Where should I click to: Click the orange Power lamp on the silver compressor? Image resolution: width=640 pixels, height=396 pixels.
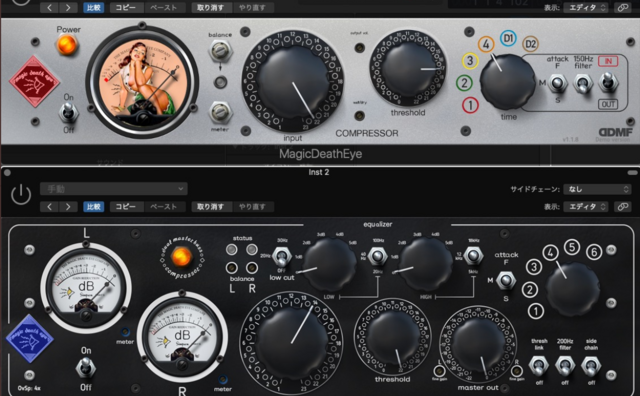click(67, 45)
